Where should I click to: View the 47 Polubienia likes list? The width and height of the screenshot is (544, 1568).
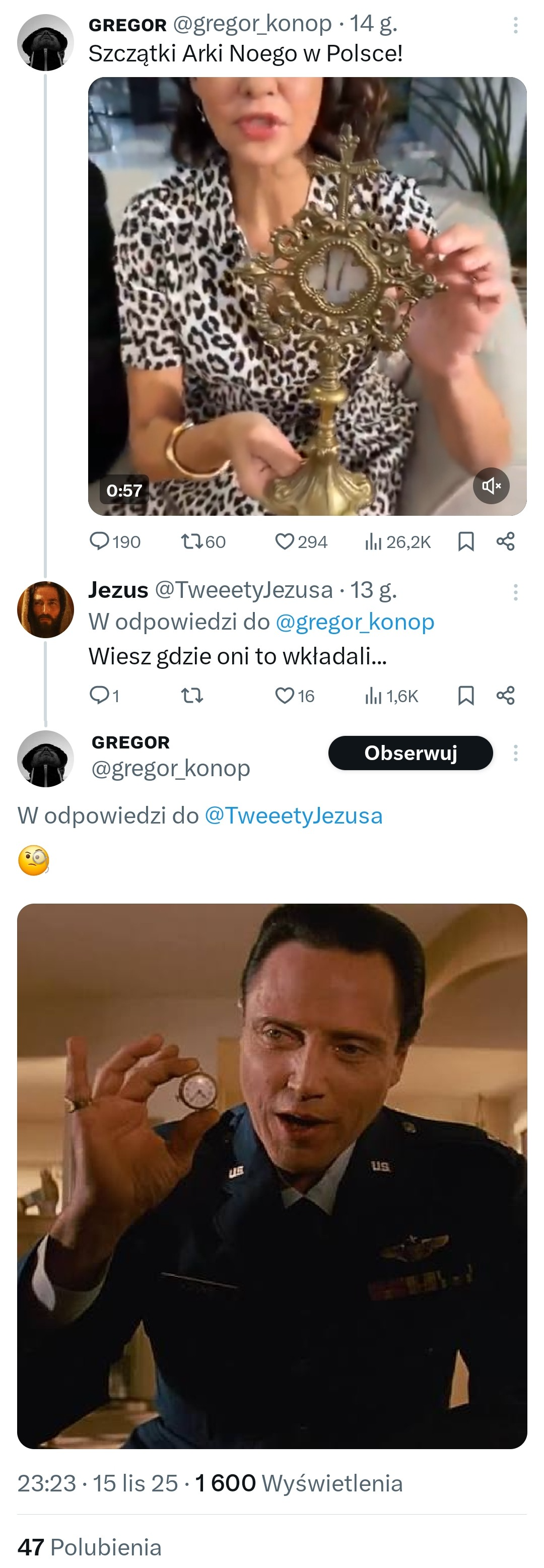pyautogui.click(x=90, y=1547)
